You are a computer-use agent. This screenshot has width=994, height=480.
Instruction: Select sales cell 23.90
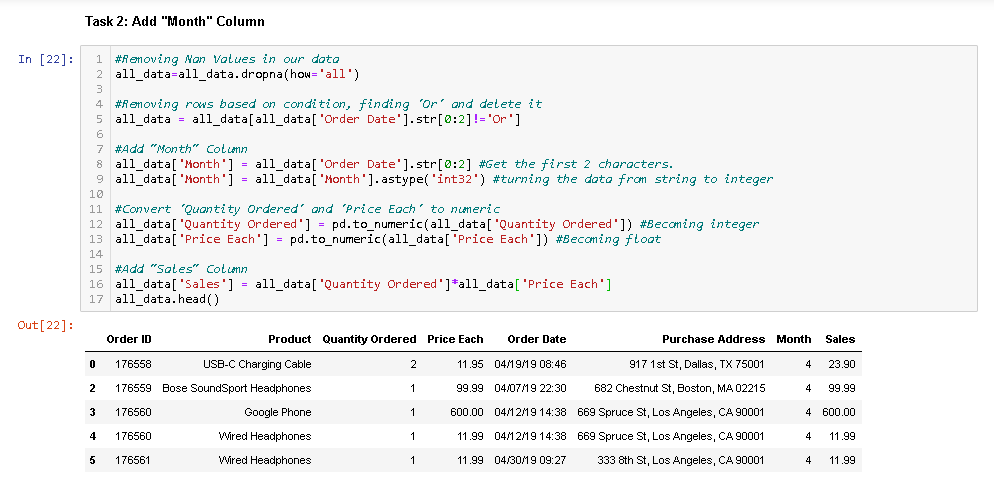point(842,364)
